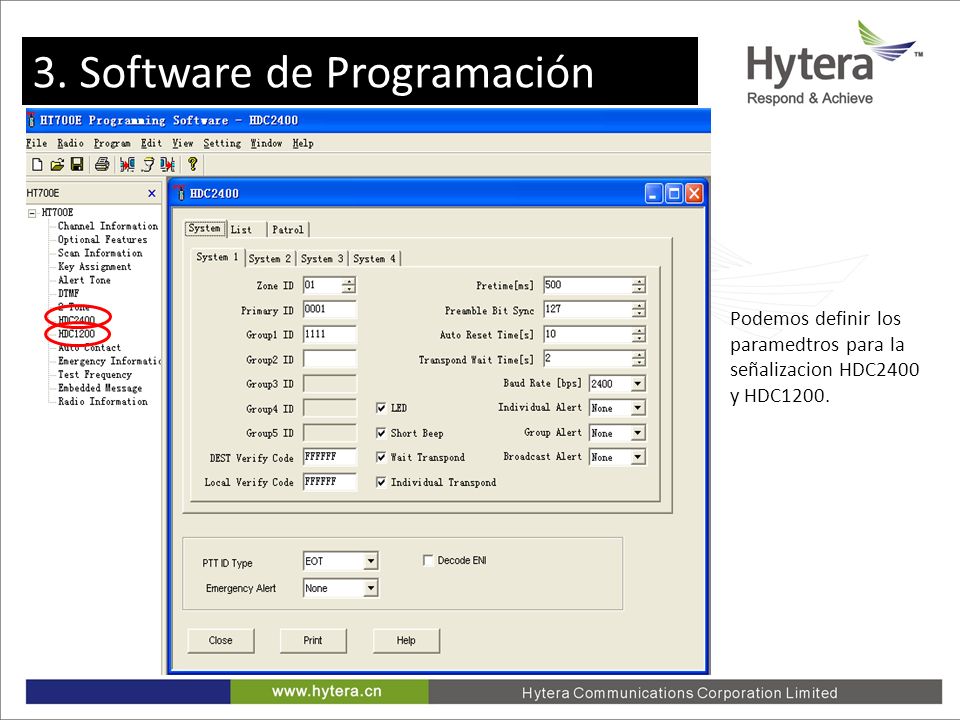This screenshot has height=720, width=960.
Task: Open the Setting menu
Action: pos(222,143)
